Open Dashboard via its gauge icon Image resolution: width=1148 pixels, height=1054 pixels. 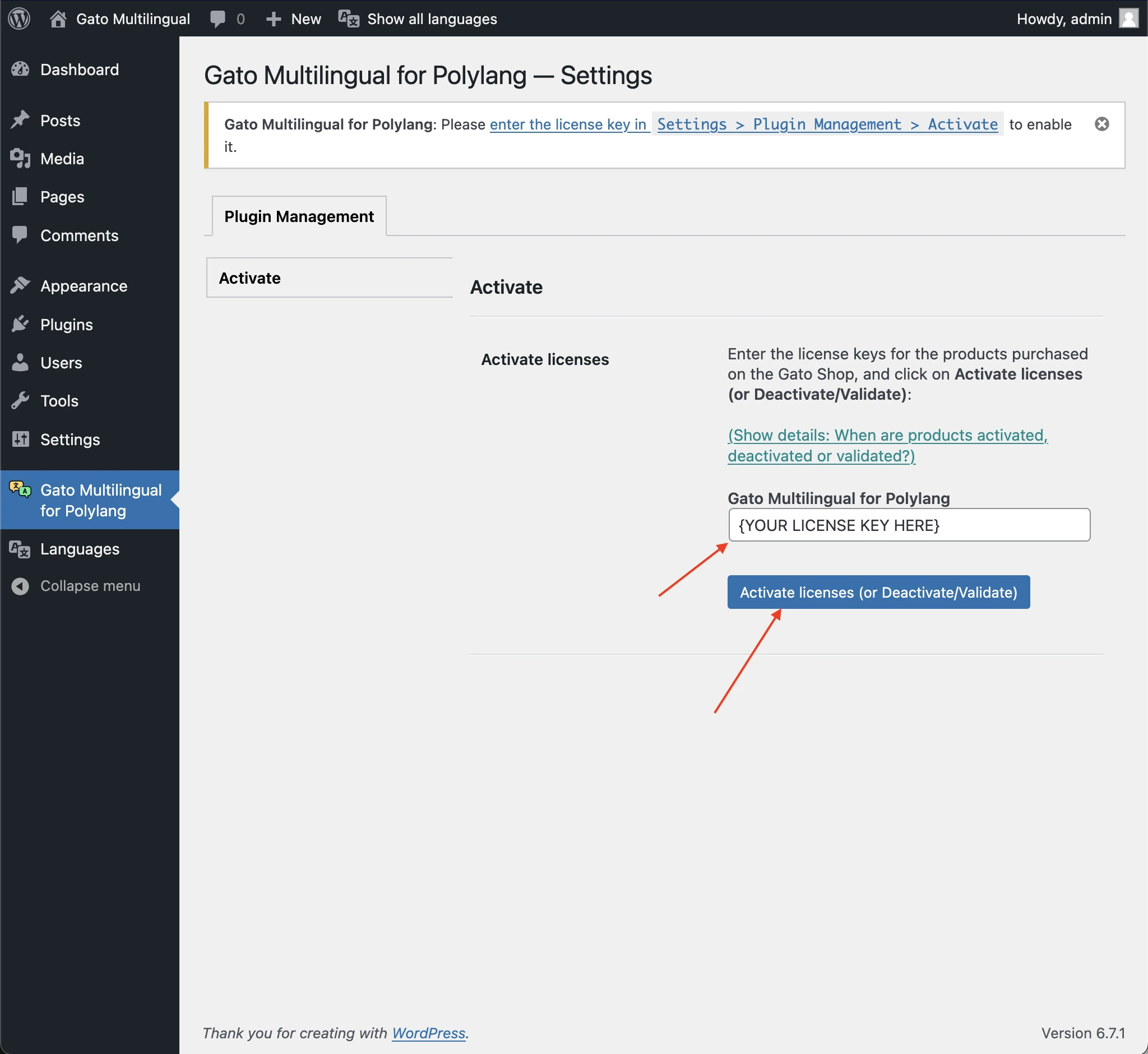(21, 70)
